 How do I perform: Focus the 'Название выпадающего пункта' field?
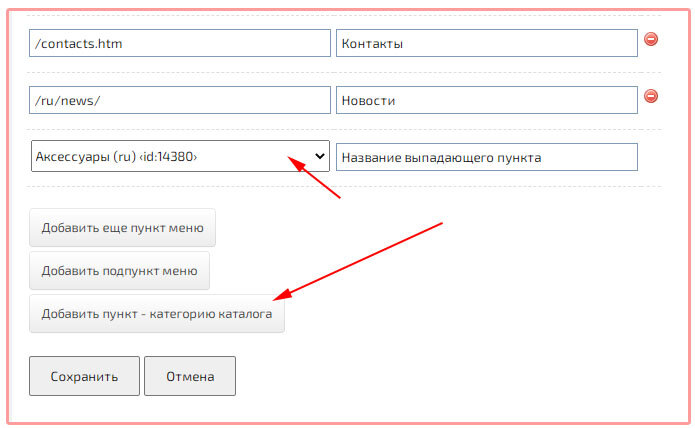pos(486,157)
